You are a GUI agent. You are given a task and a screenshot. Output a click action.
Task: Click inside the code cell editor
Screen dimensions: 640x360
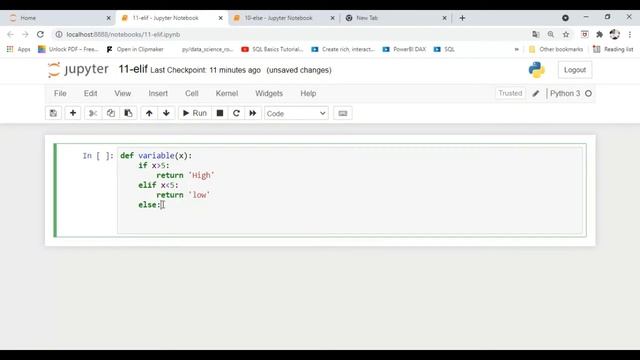[350, 190]
